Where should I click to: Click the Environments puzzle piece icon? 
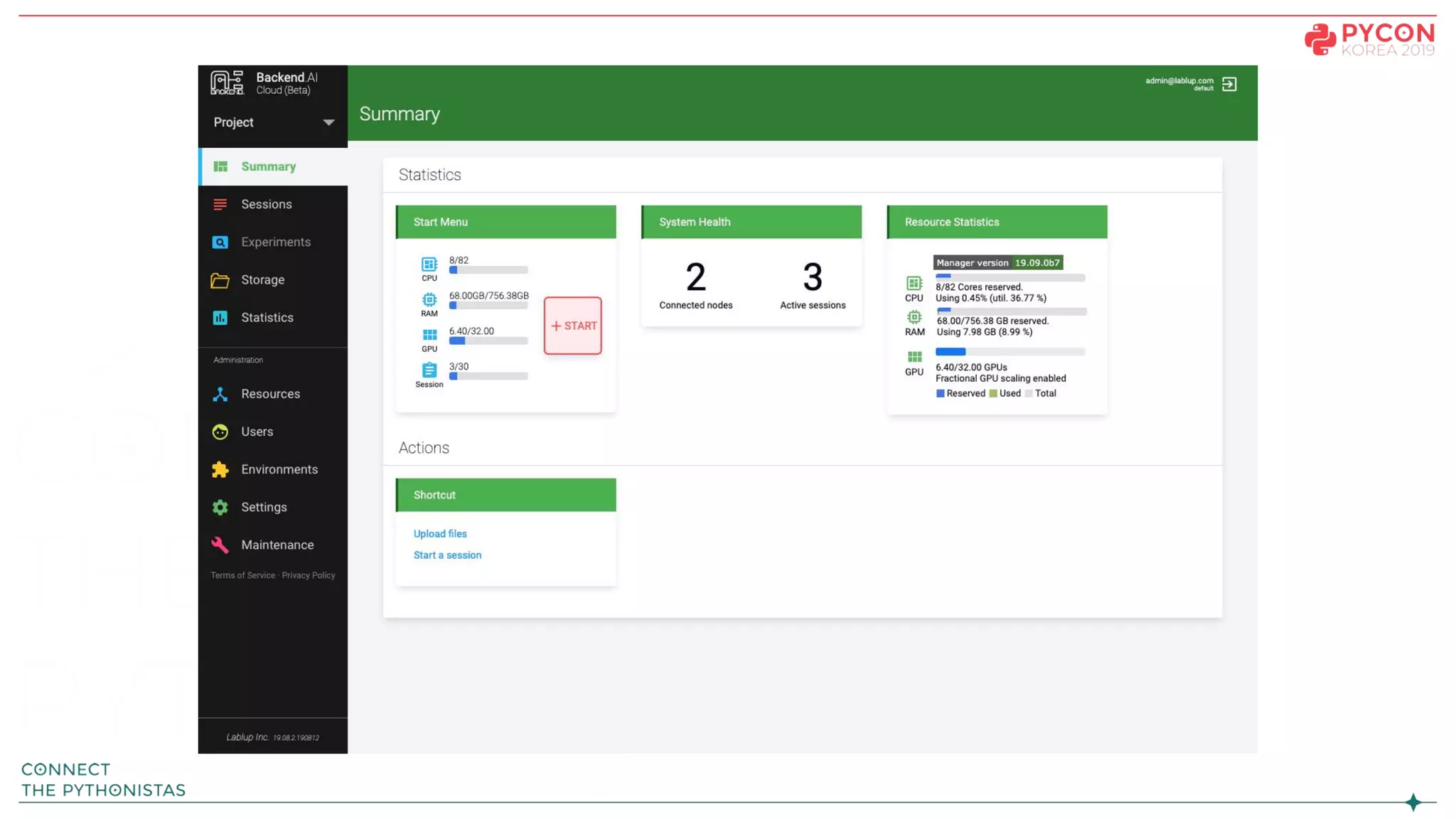pyautogui.click(x=220, y=469)
